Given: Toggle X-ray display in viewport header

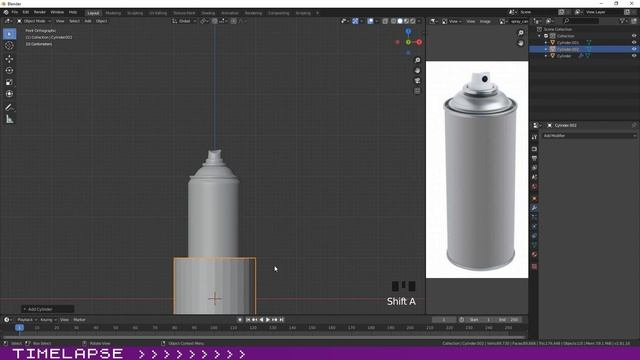Looking at the screenshot, I should tap(385, 21).
